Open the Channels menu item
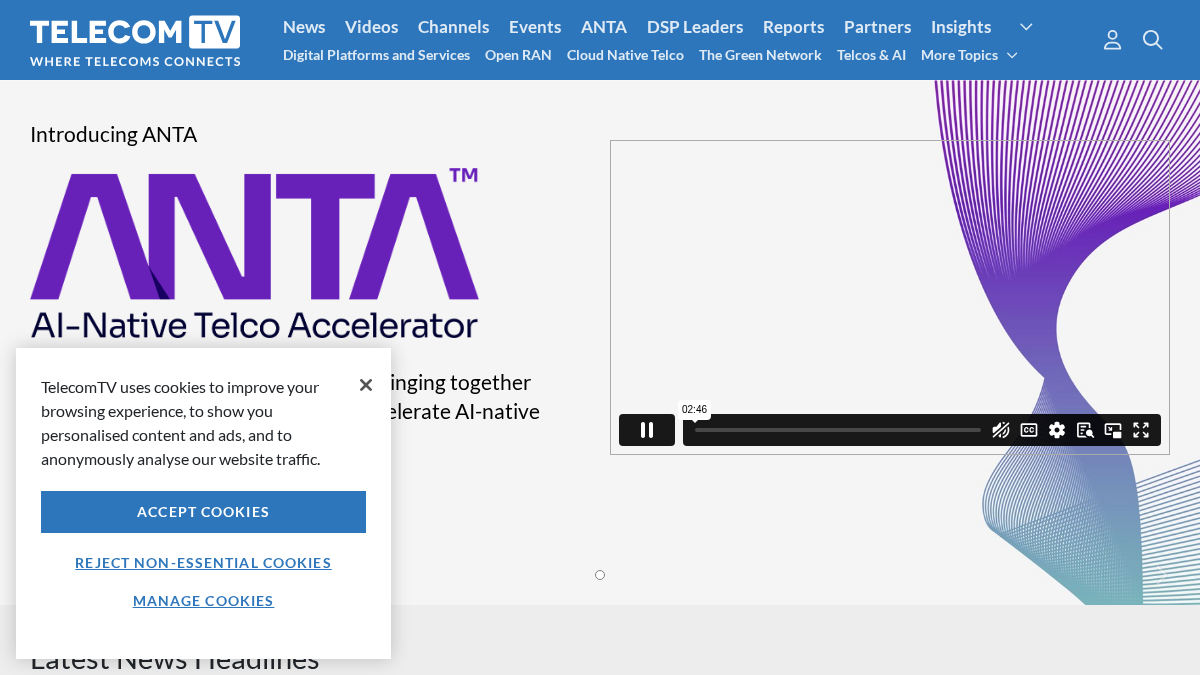This screenshot has height=675, width=1200. [x=453, y=27]
